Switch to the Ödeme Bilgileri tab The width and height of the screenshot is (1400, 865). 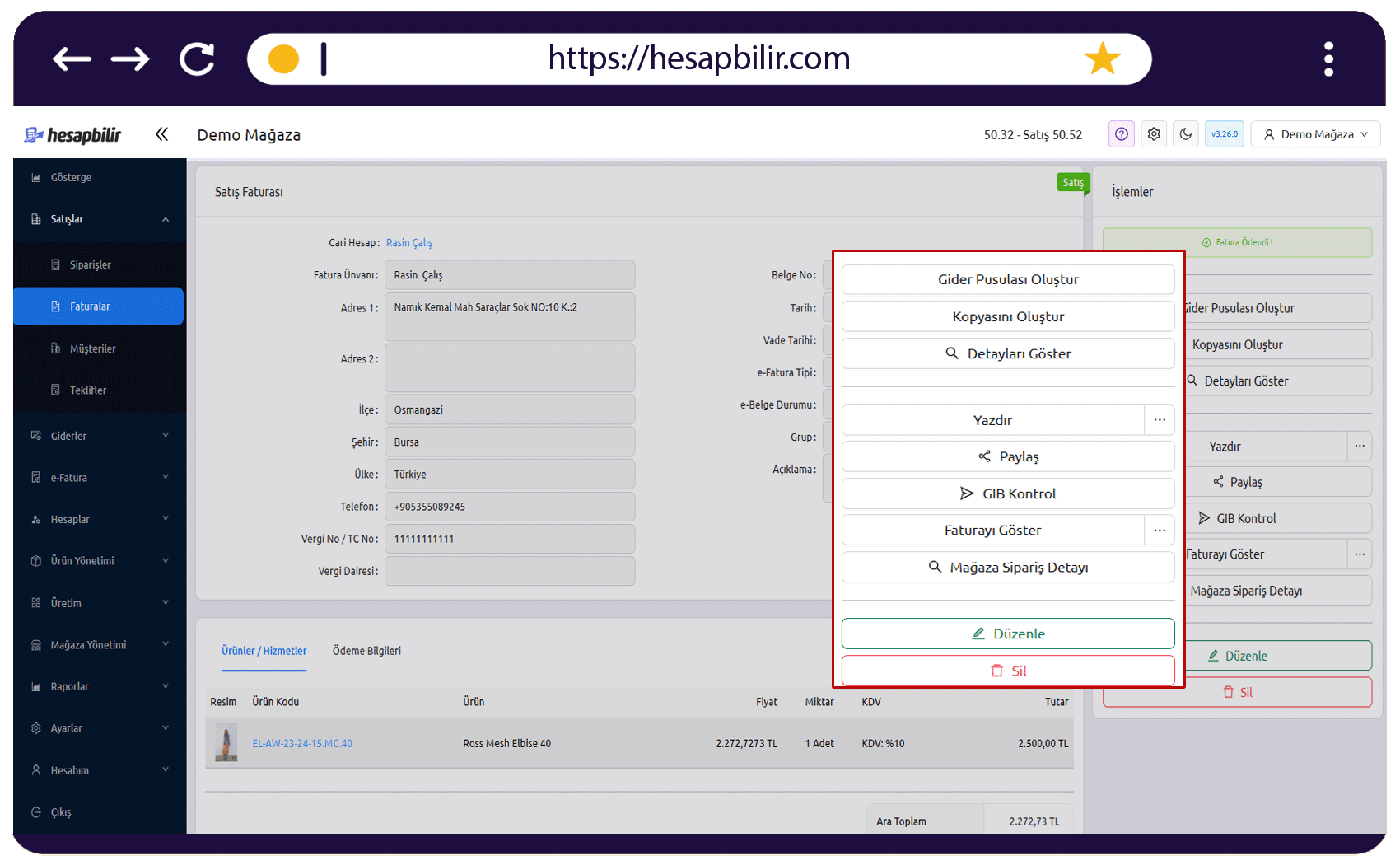coord(366,651)
